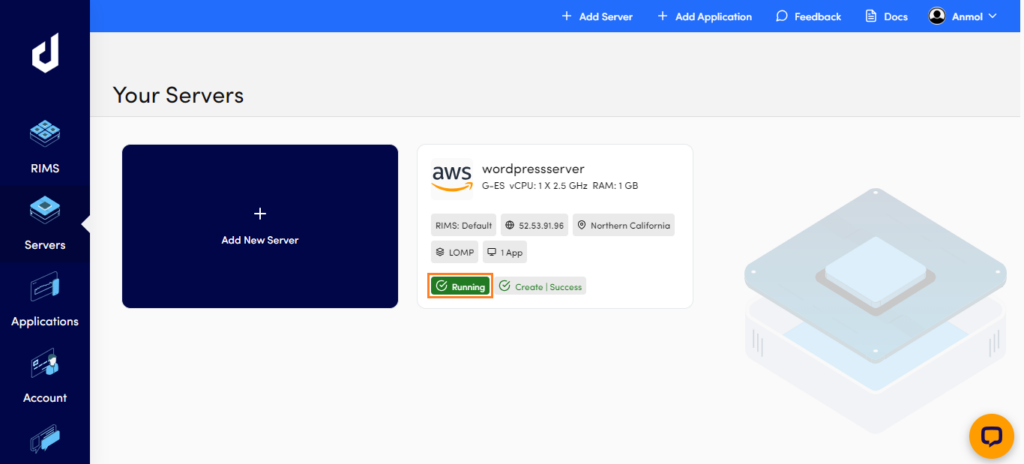
Task: Click the location pin icon by Northern California
Action: pyautogui.click(x=581, y=225)
